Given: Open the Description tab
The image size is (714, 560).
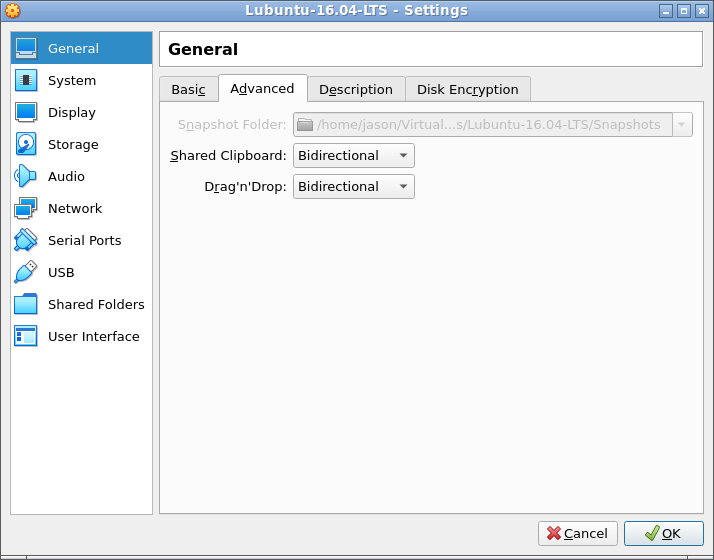Looking at the screenshot, I should 356,89.
